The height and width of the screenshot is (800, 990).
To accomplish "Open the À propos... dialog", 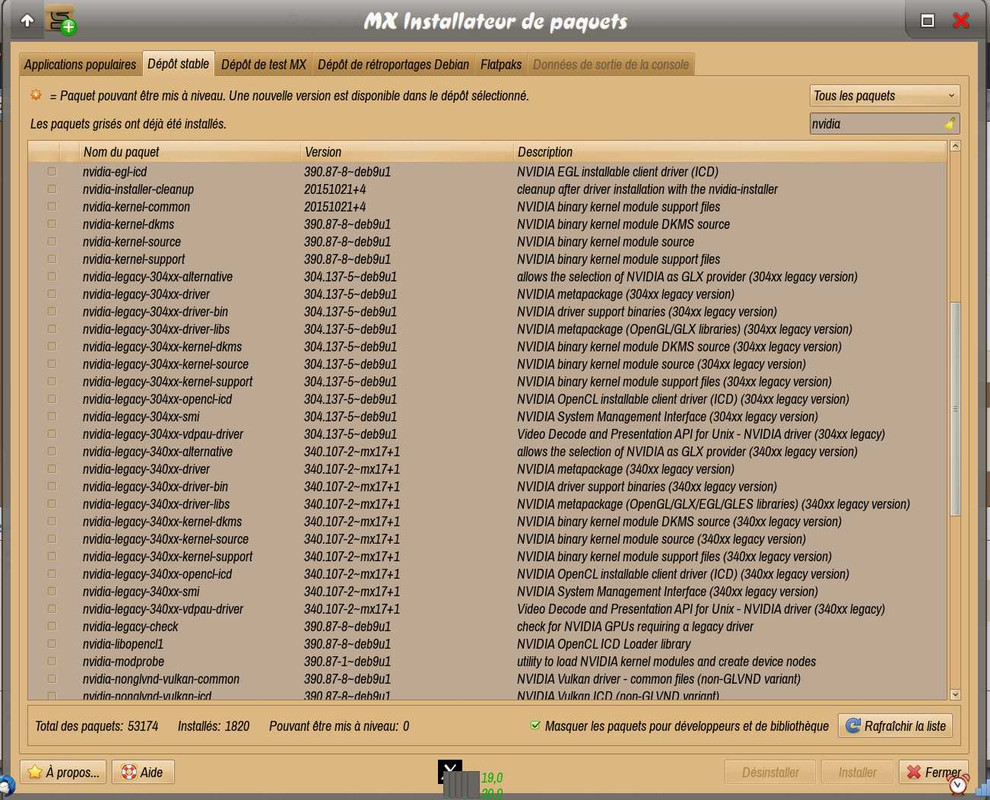I will point(63,772).
